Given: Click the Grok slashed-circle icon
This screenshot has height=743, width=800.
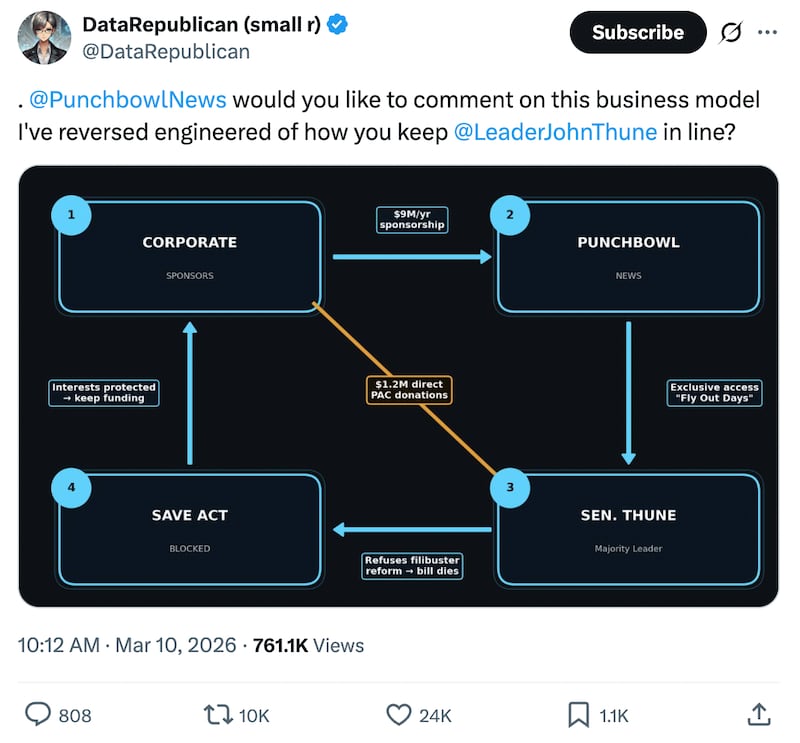Looking at the screenshot, I should (x=731, y=33).
